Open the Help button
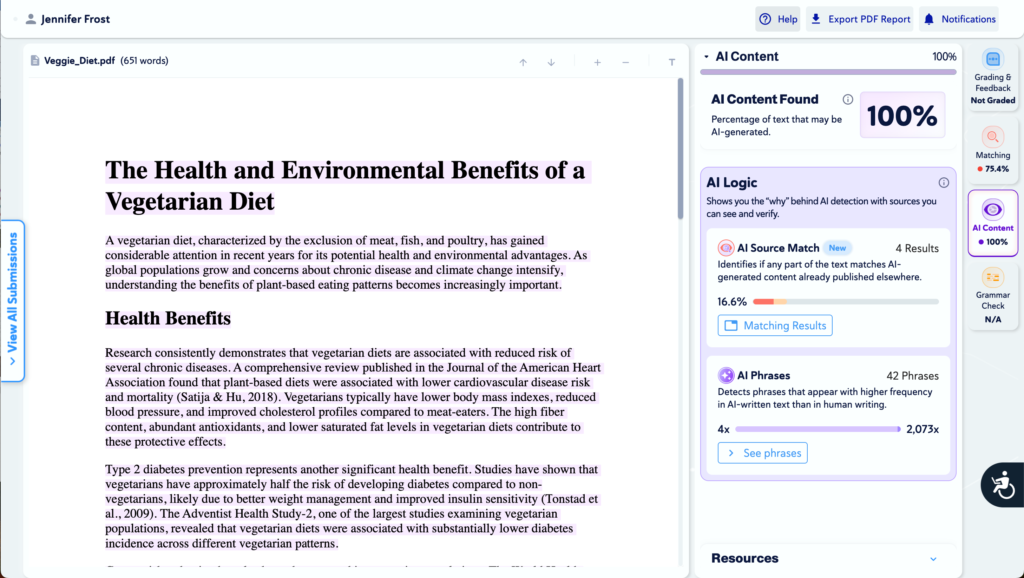The image size is (1024, 578). coord(778,19)
